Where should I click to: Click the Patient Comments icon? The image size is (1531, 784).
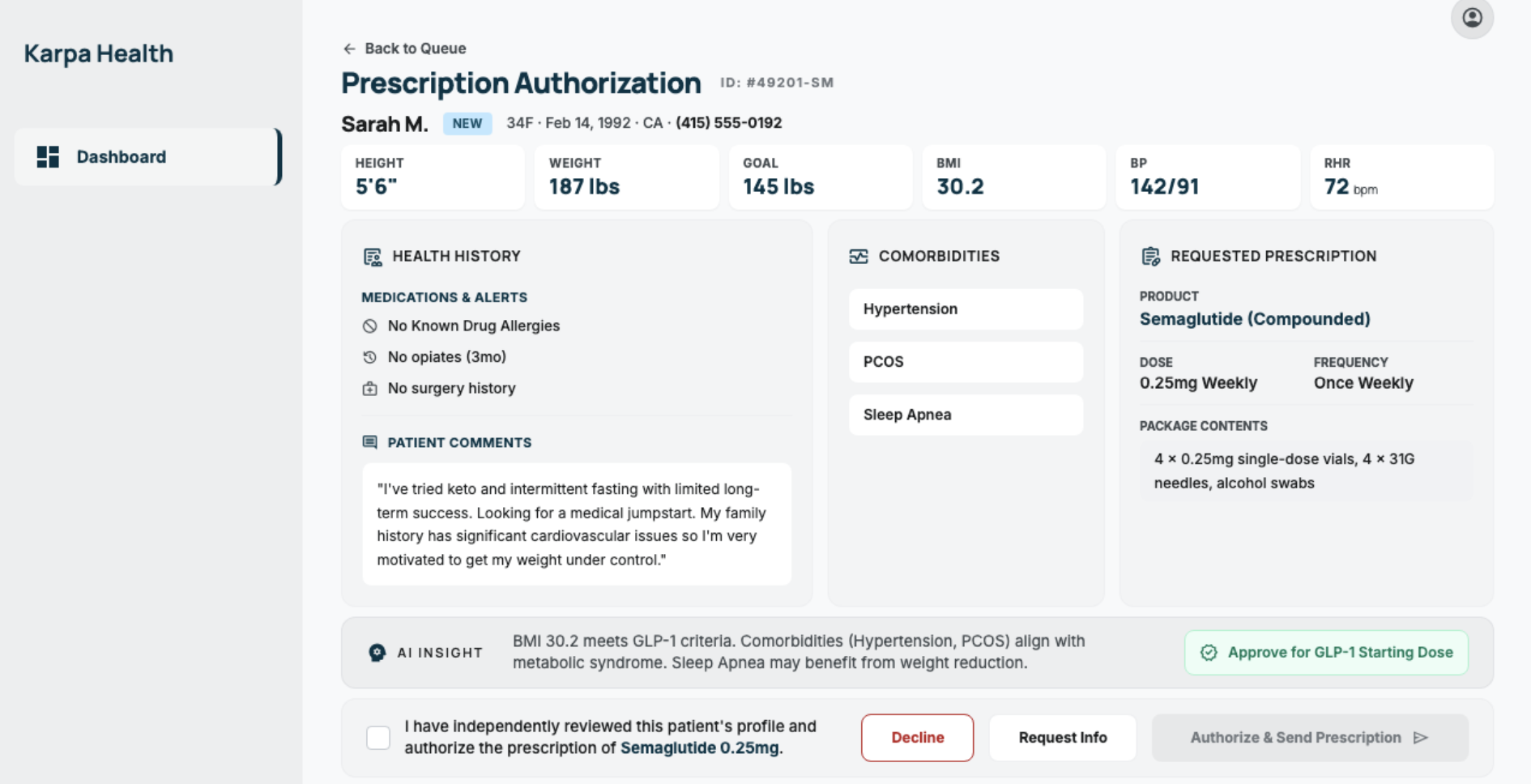(x=370, y=442)
